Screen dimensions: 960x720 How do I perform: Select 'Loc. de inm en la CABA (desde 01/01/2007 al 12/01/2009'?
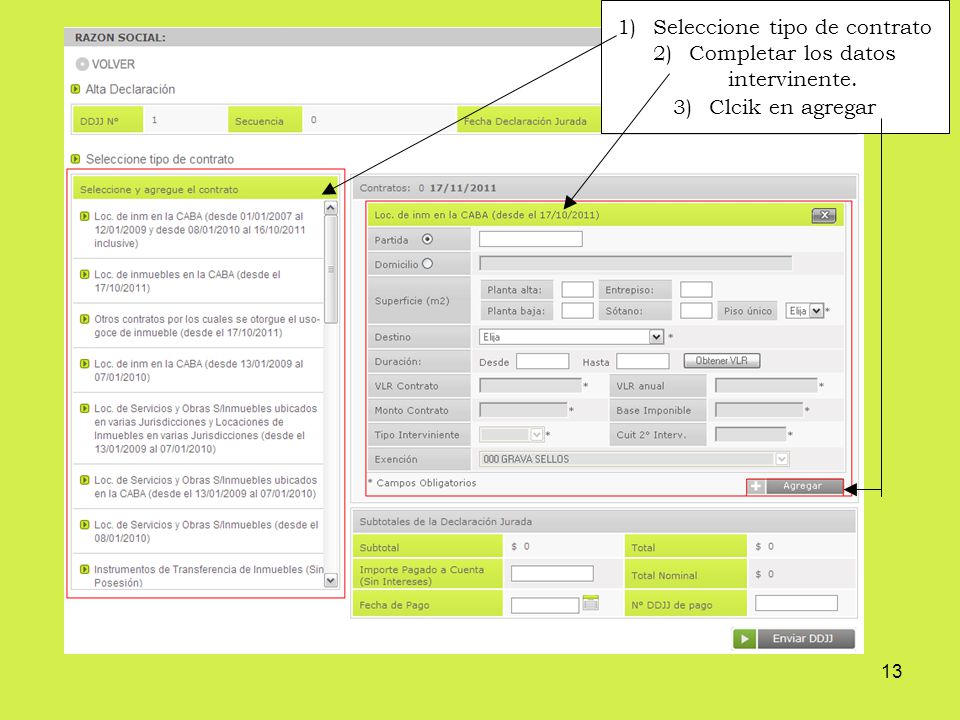(x=200, y=230)
